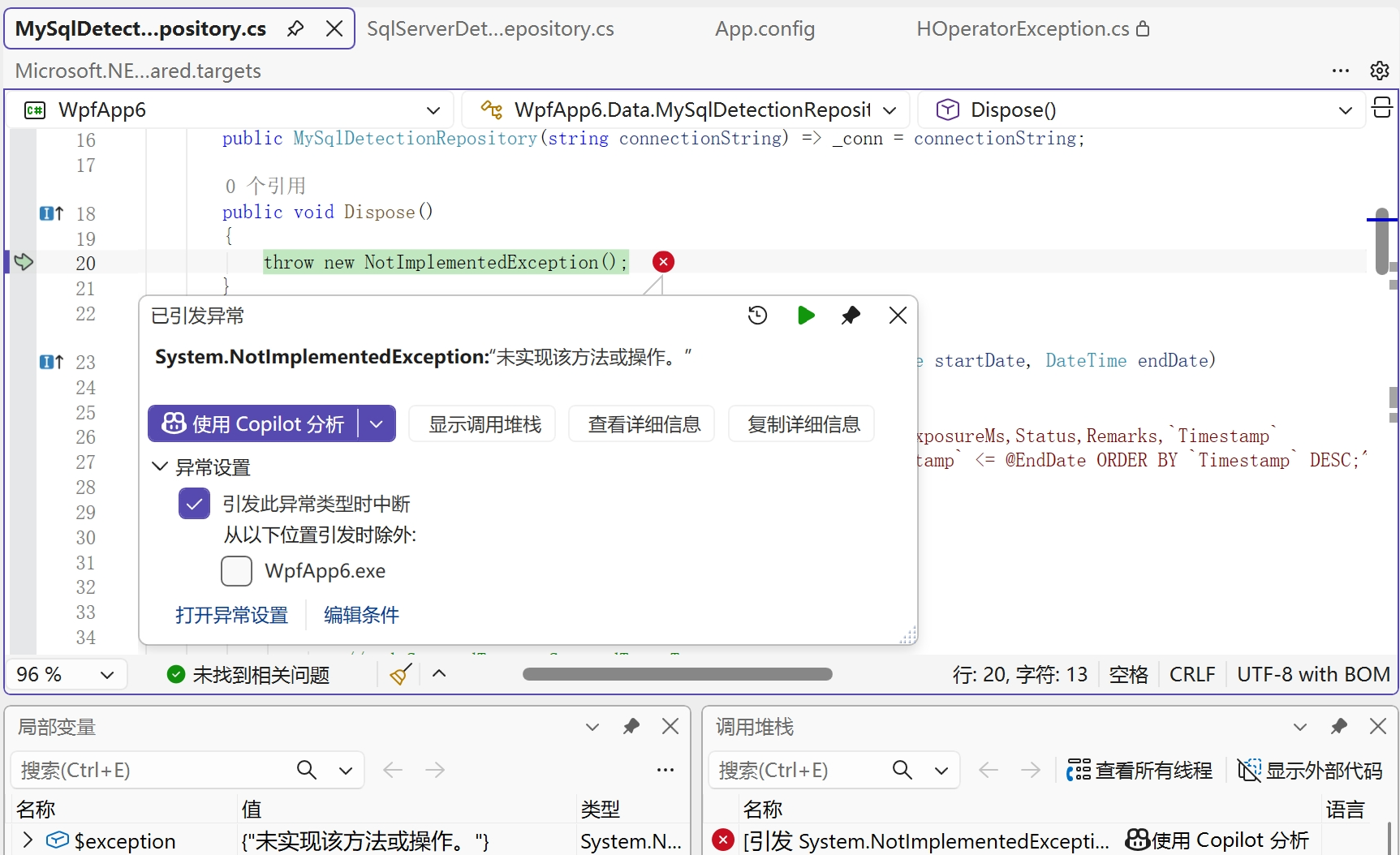Analyze exception using Copilot
Image resolution: width=1400 pixels, height=855 pixels.
click(253, 424)
